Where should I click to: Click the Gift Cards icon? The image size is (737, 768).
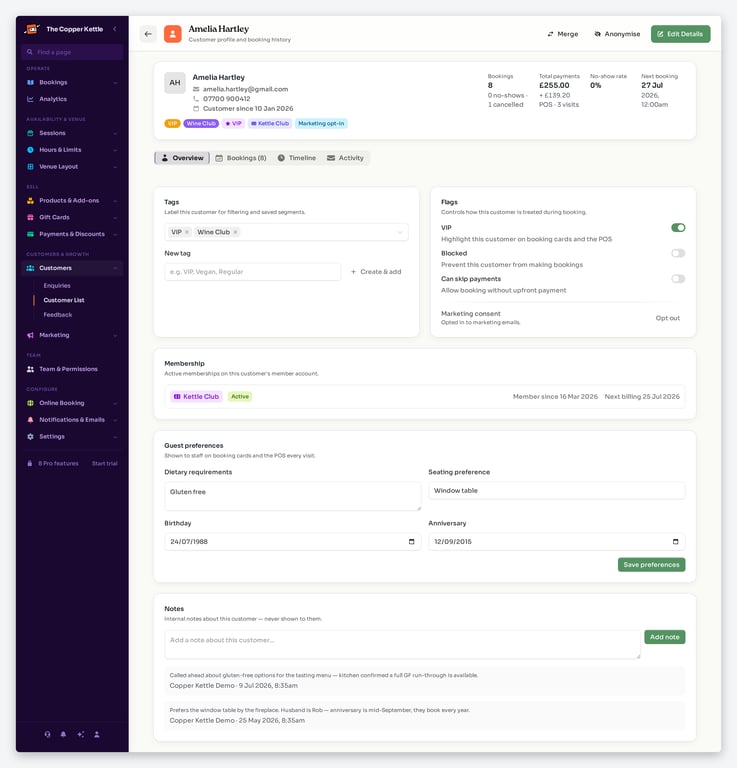pyautogui.click(x=30, y=217)
